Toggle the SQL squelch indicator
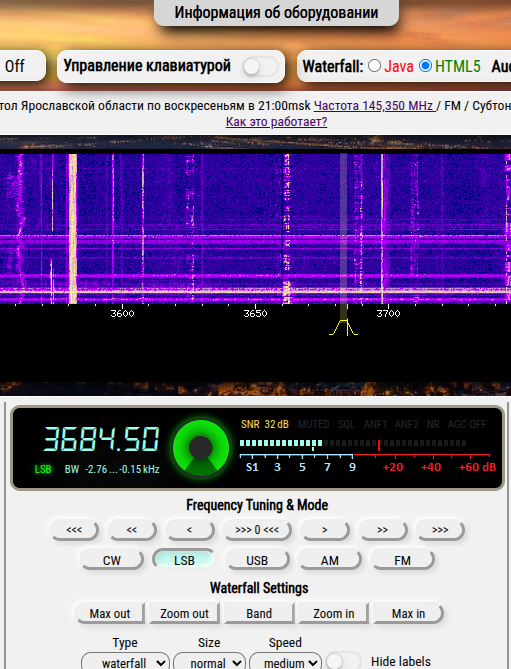Image resolution: width=511 pixels, height=669 pixels. (346, 424)
